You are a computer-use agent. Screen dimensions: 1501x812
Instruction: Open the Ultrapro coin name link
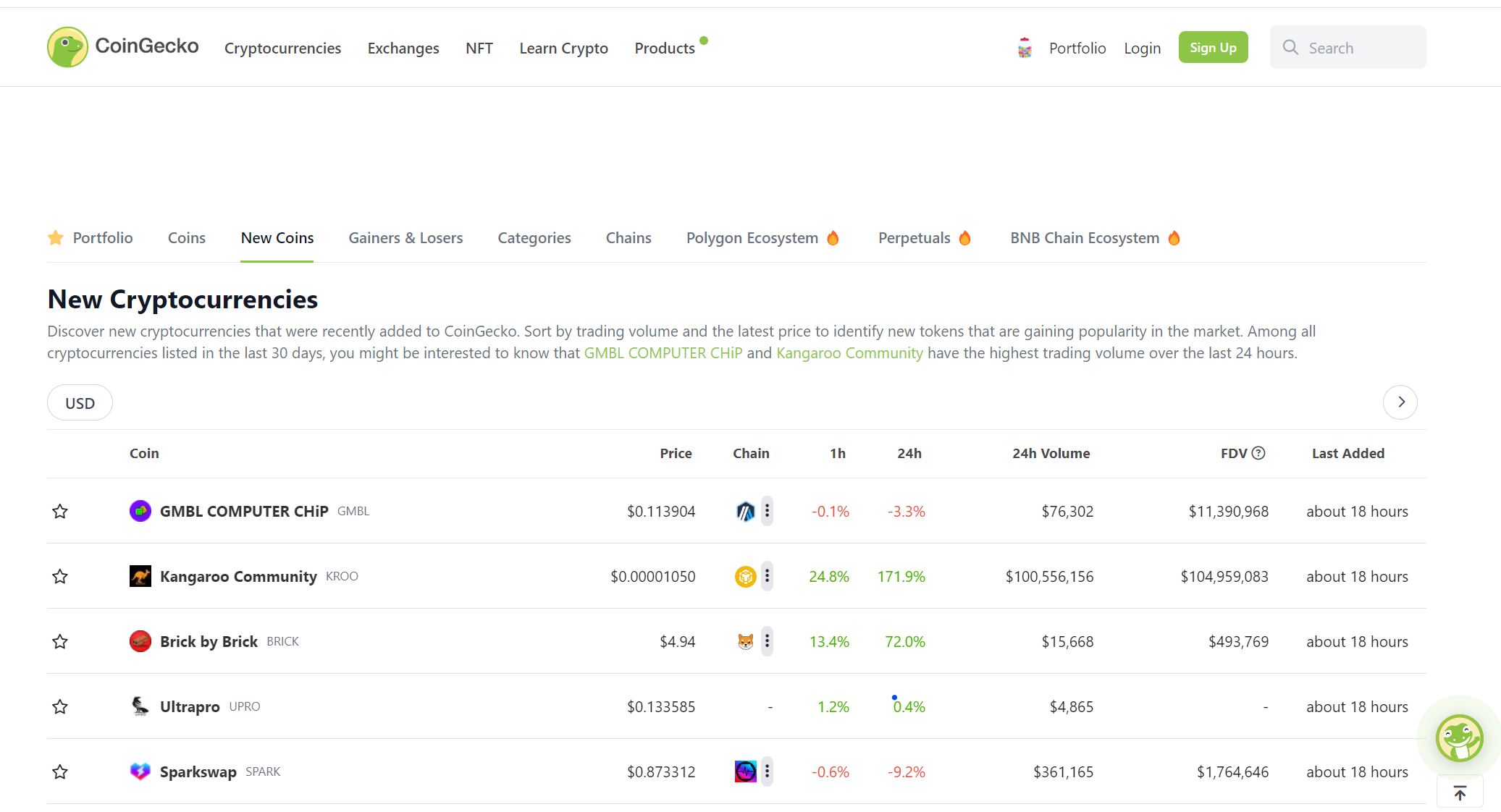tap(190, 706)
